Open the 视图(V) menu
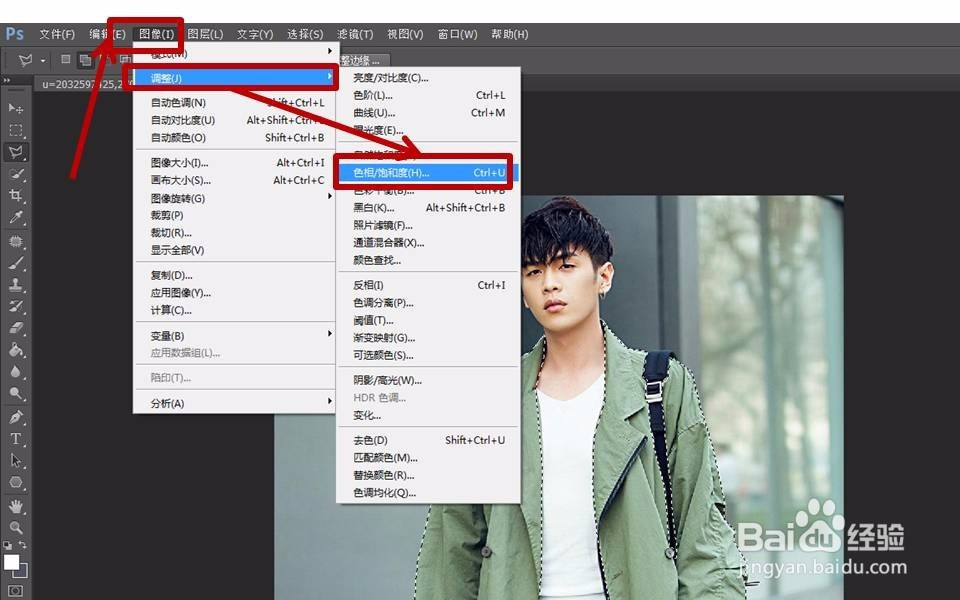 405,34
